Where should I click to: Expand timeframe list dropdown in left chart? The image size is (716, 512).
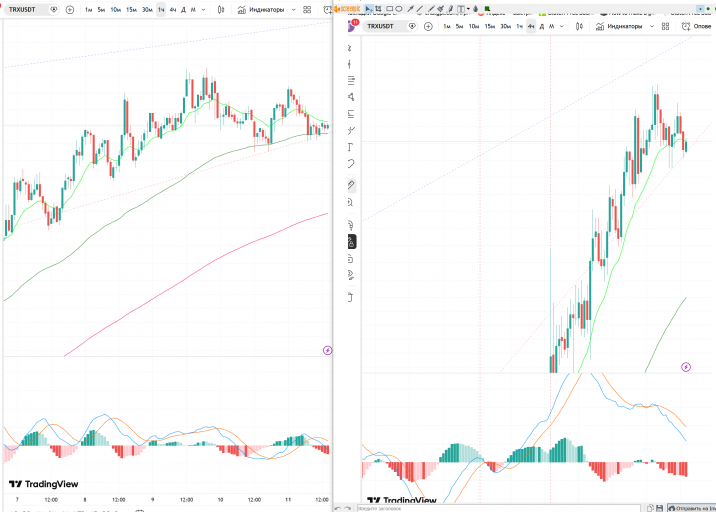click(204, 10)
